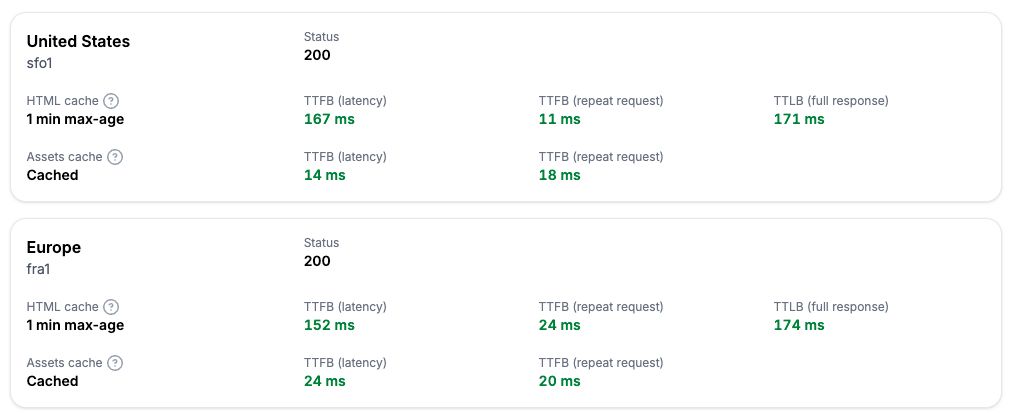Open Assets cache help icon in United States card
This screenshot has height=414, width=1009.
115,157
